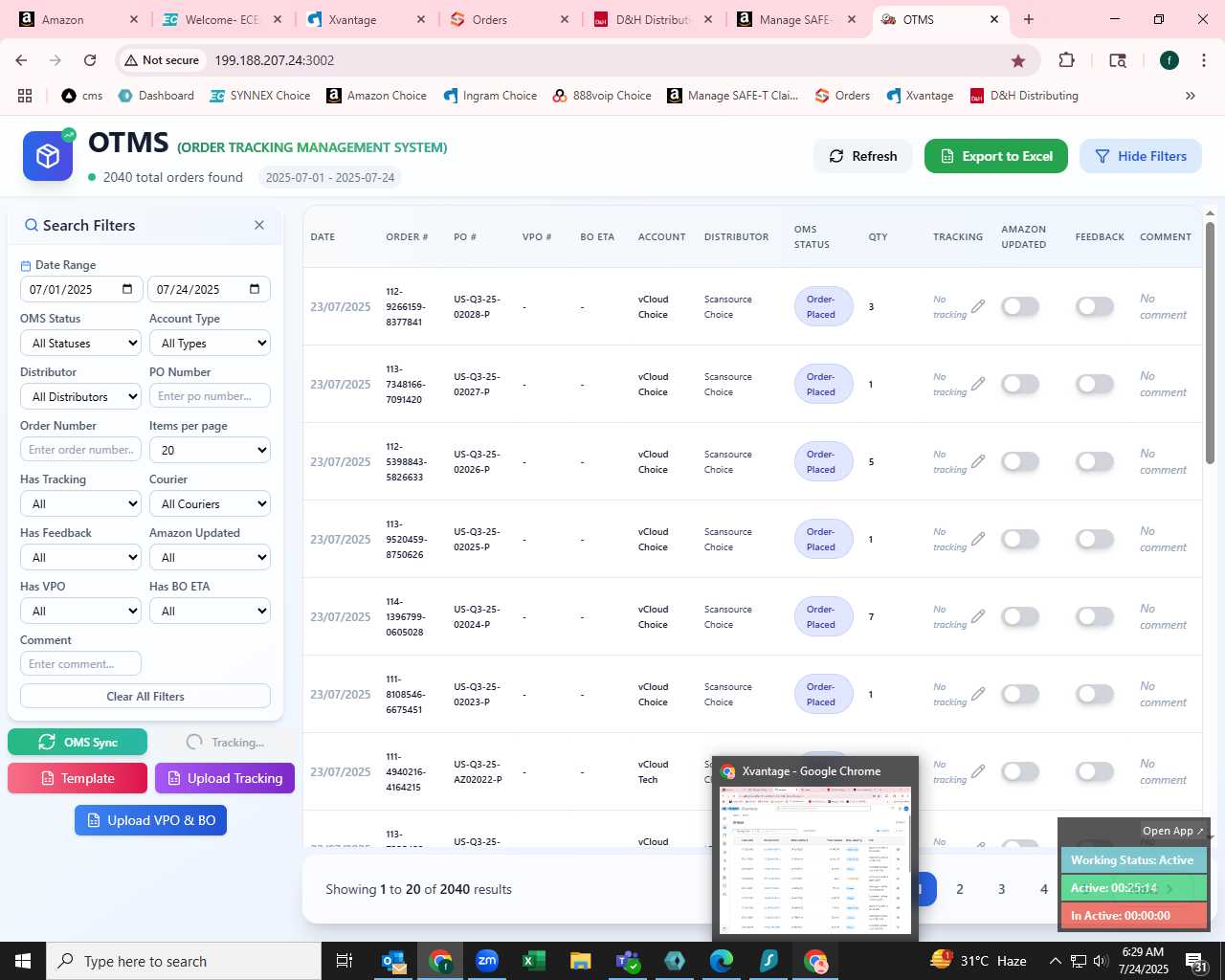This screenshot has width=1225, height=980.
Task: Open the Account Type dropdown
Action: pos(210,343)
